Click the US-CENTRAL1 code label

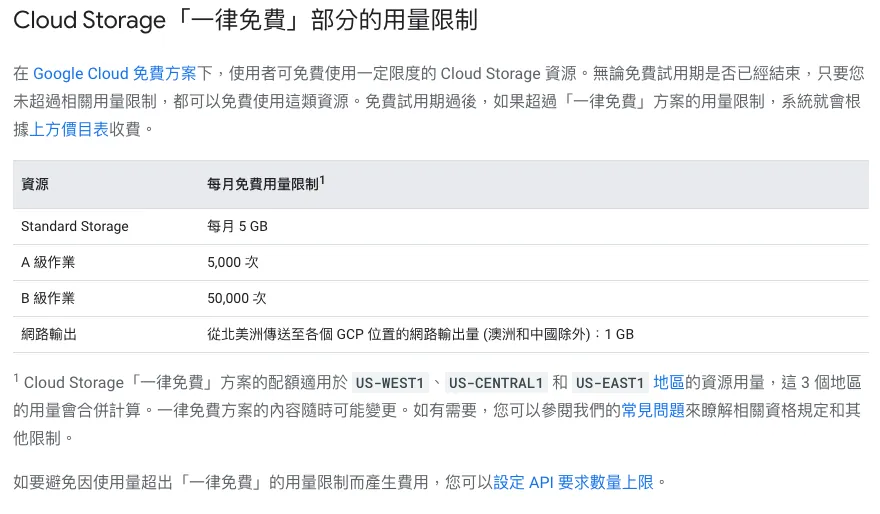496,383
